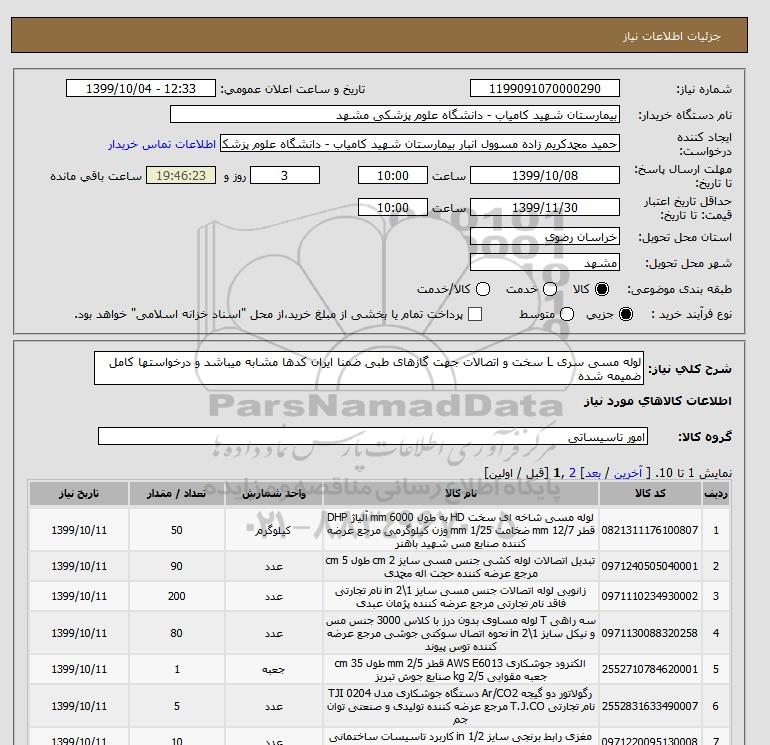
Task: Go to the last page link آخرین
Action: (x=628, y=473)
